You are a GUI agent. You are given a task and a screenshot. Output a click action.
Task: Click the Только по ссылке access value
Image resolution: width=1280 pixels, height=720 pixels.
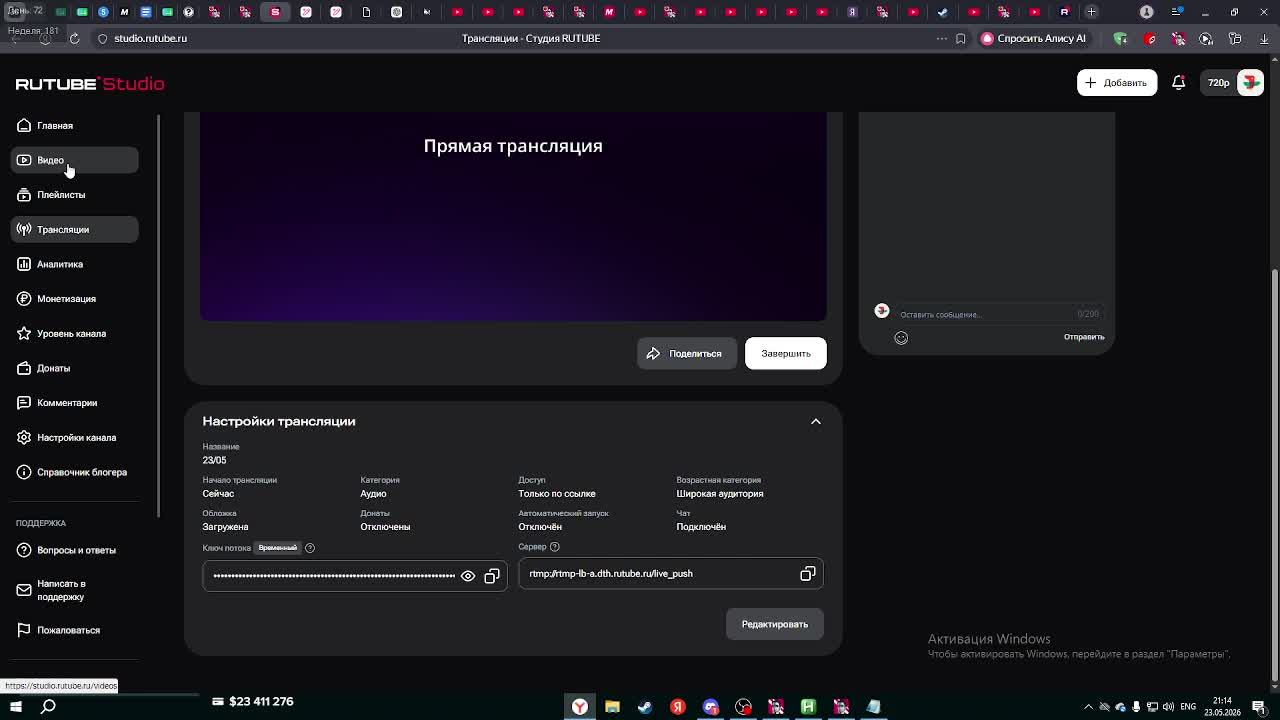tap(557, 494)
